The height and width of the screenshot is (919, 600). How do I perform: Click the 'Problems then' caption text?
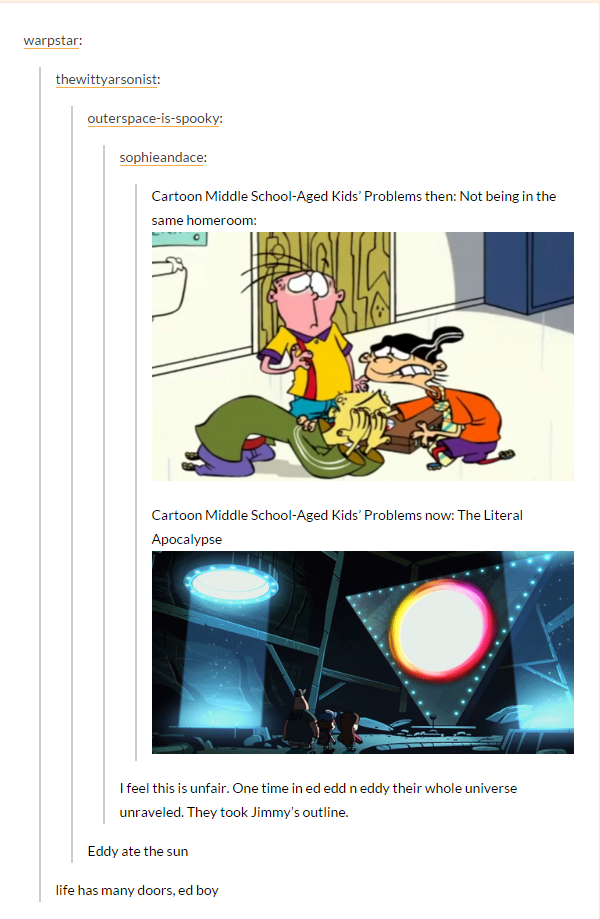click(353, 208)
